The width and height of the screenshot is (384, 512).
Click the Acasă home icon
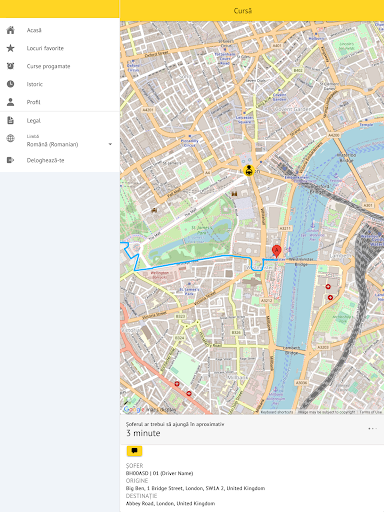(11, 30)
